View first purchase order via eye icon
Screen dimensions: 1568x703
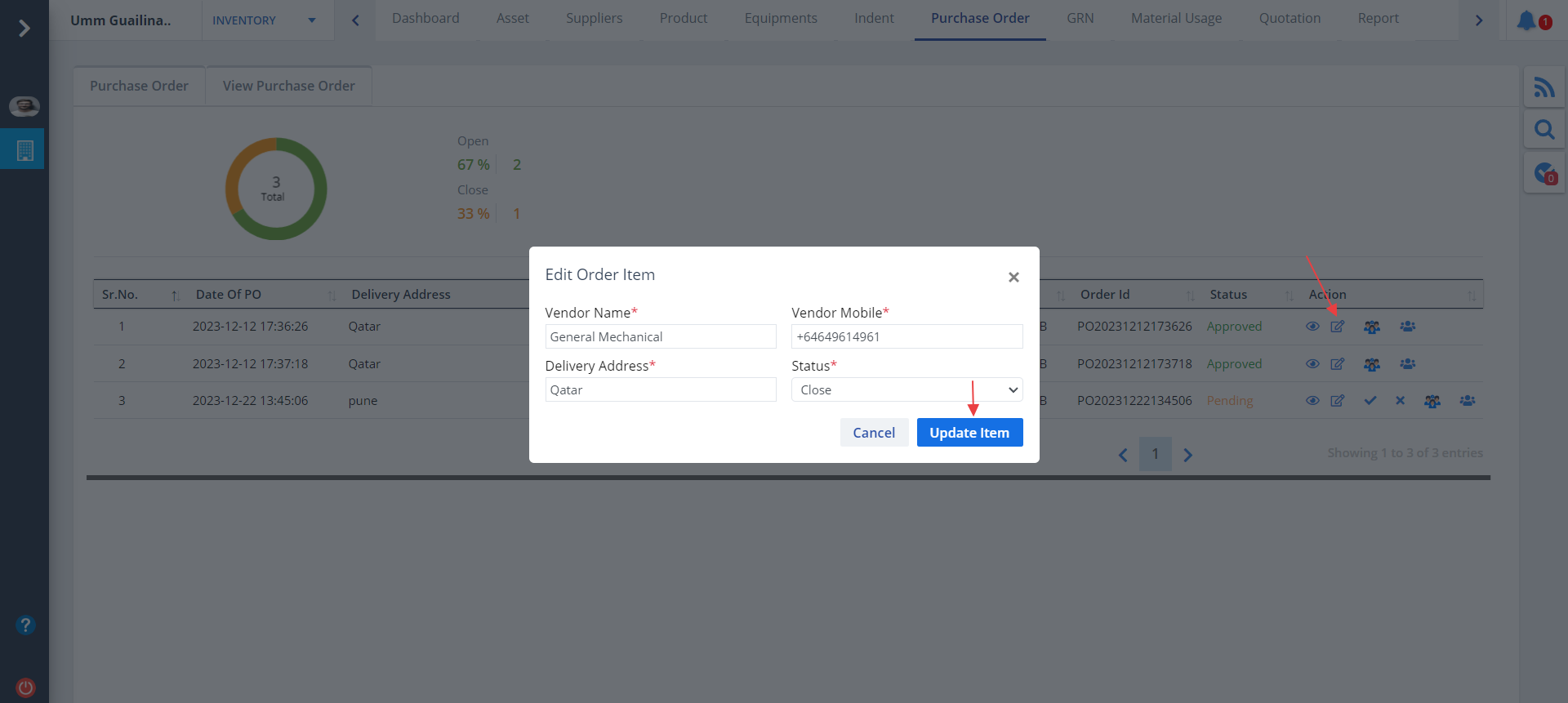[x=1312, y=327]
